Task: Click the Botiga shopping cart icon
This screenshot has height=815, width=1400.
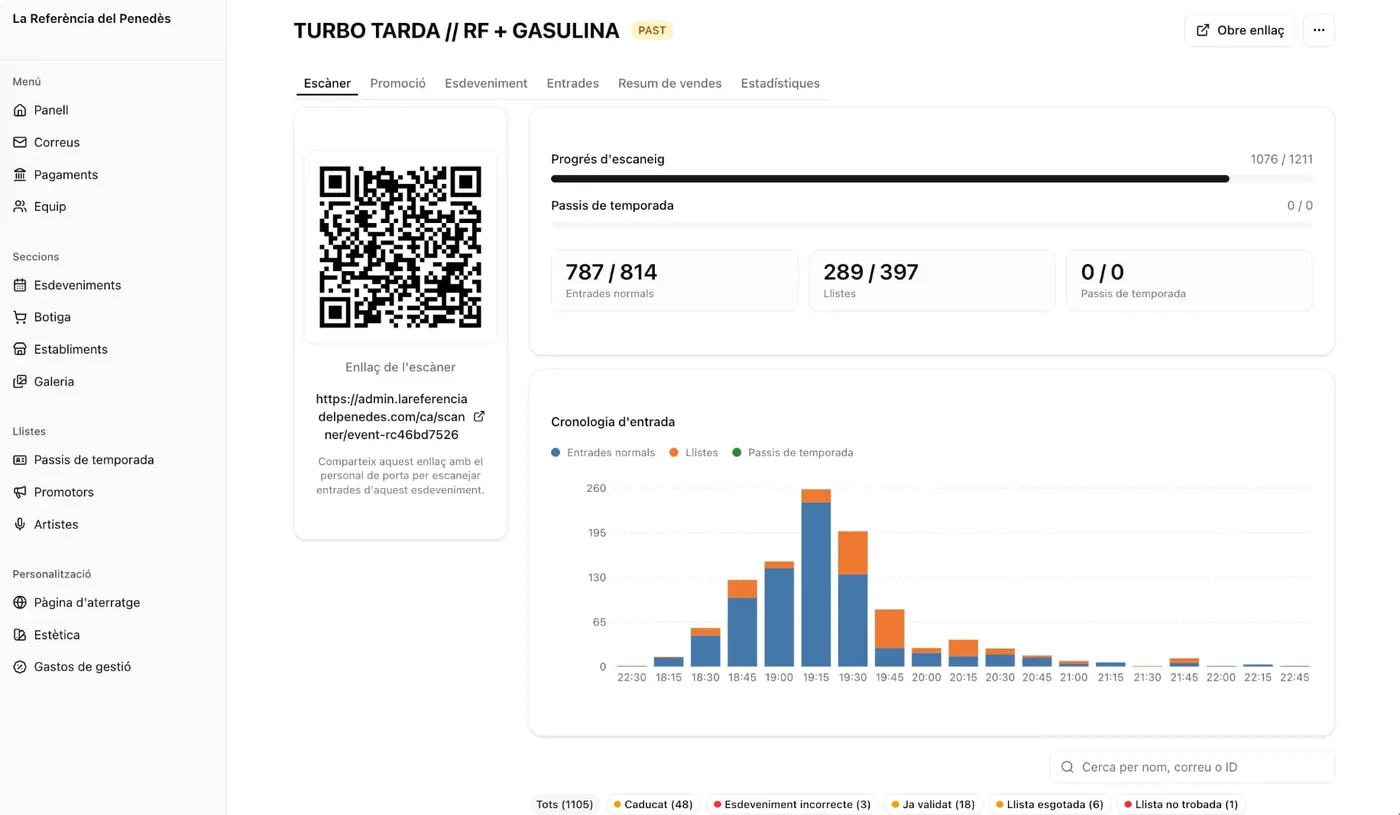Action: [20, 317]
